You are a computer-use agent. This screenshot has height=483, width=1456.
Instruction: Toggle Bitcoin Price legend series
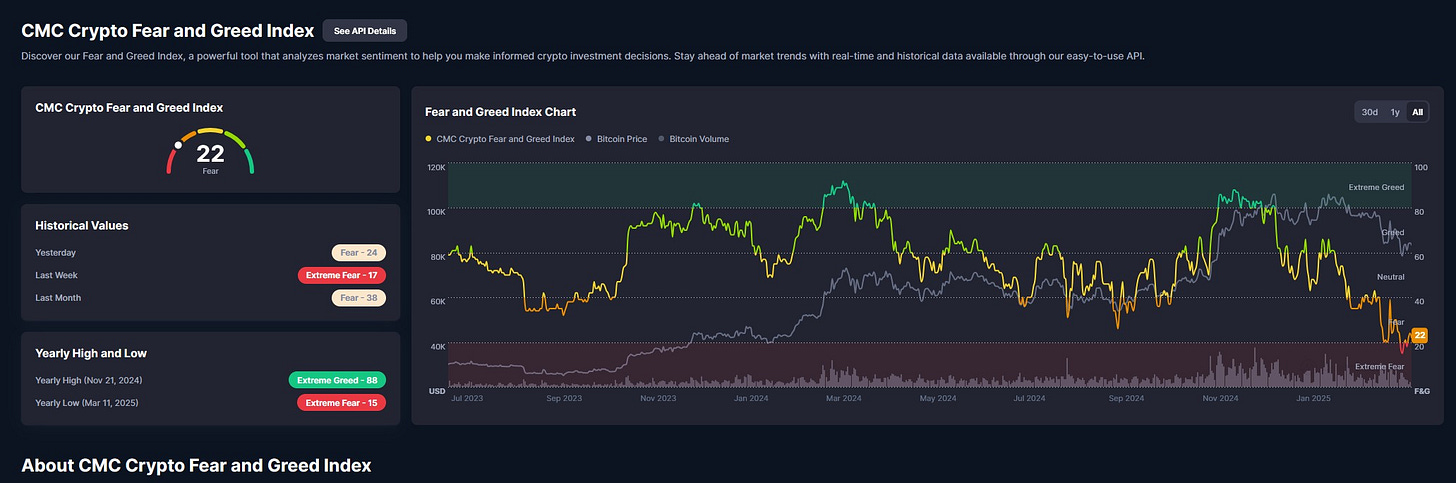click(x=617, y=139)
